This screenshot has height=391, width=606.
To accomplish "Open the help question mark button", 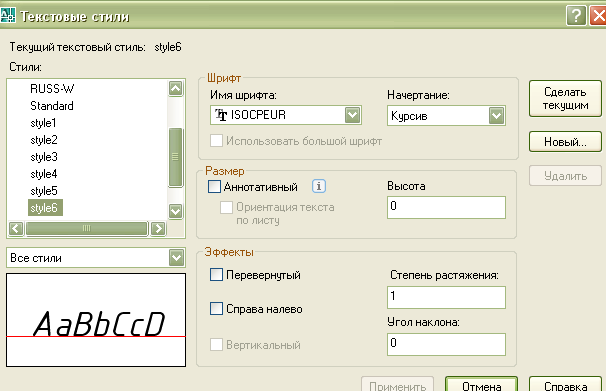I will (576, 16).
